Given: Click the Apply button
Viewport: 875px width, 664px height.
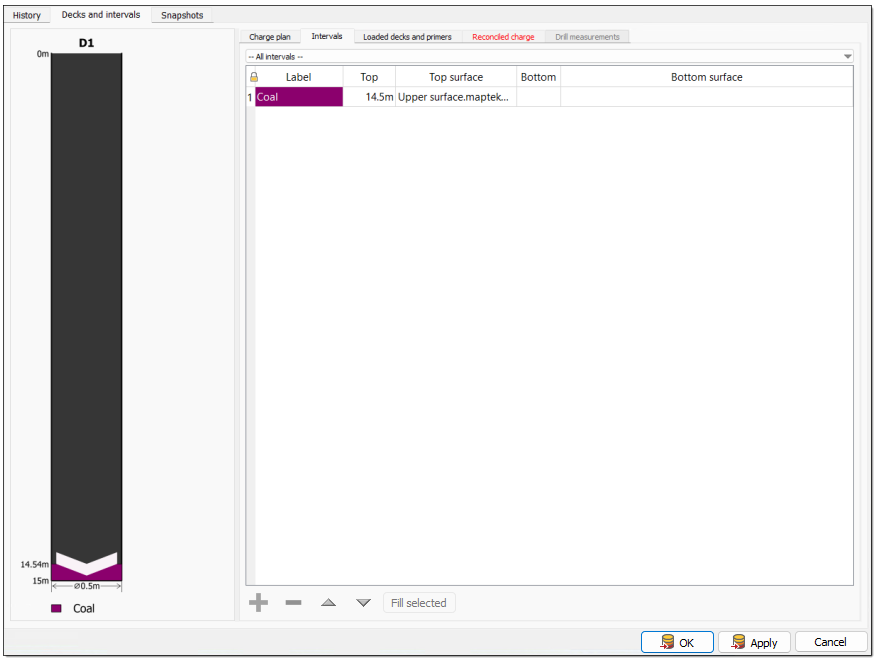Looking at the screenshot, I should pos(754,642).
